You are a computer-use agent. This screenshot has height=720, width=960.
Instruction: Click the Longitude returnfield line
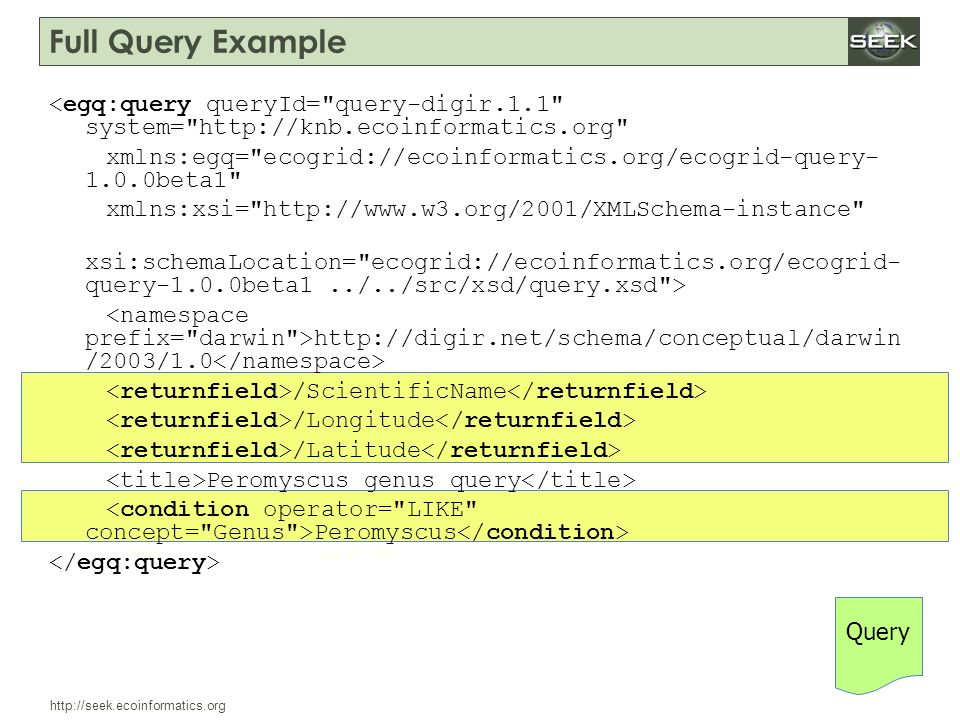click(x=371, y=420)
